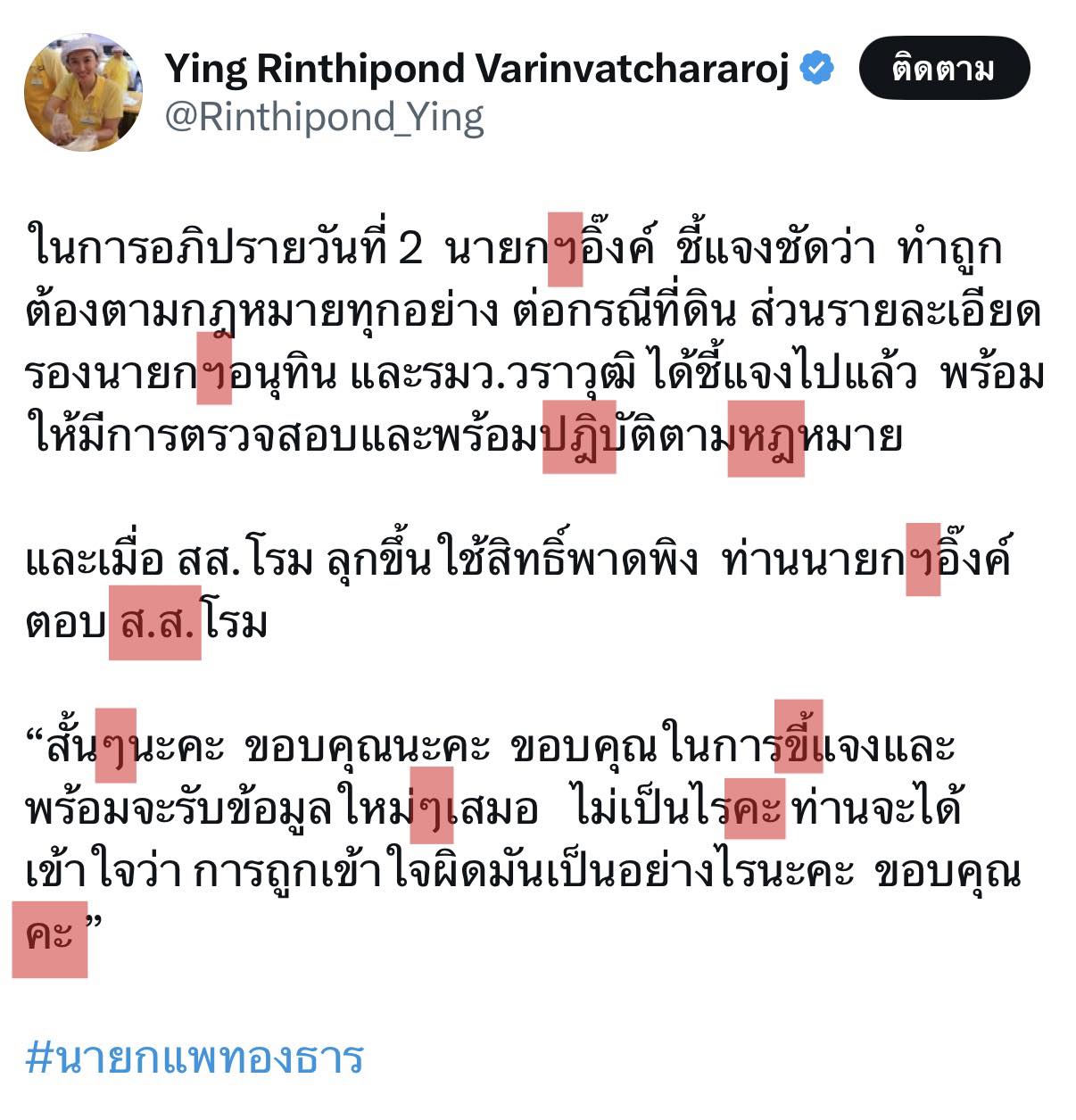This screenshot has height=1120, width=1076.
Task: Click highlighted ฯ in รองนายกฯอนุทิน
Action: pyautogui.click(x=214, y=368)
